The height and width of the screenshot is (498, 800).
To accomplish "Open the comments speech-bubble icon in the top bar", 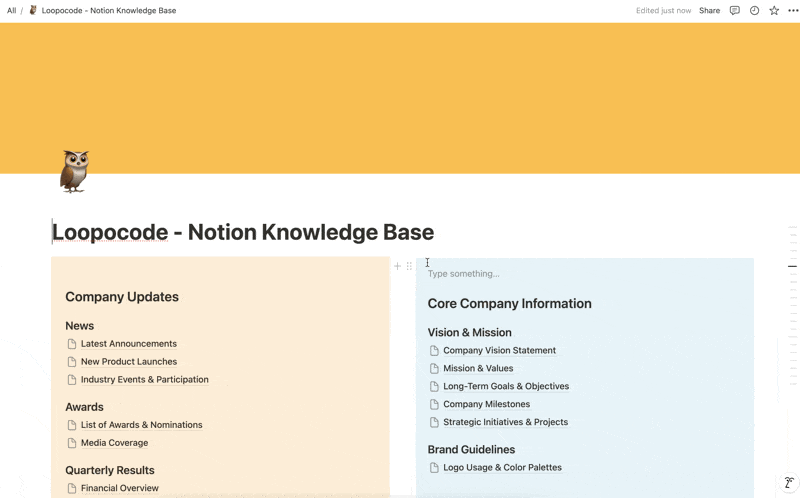I will (735, 10).
